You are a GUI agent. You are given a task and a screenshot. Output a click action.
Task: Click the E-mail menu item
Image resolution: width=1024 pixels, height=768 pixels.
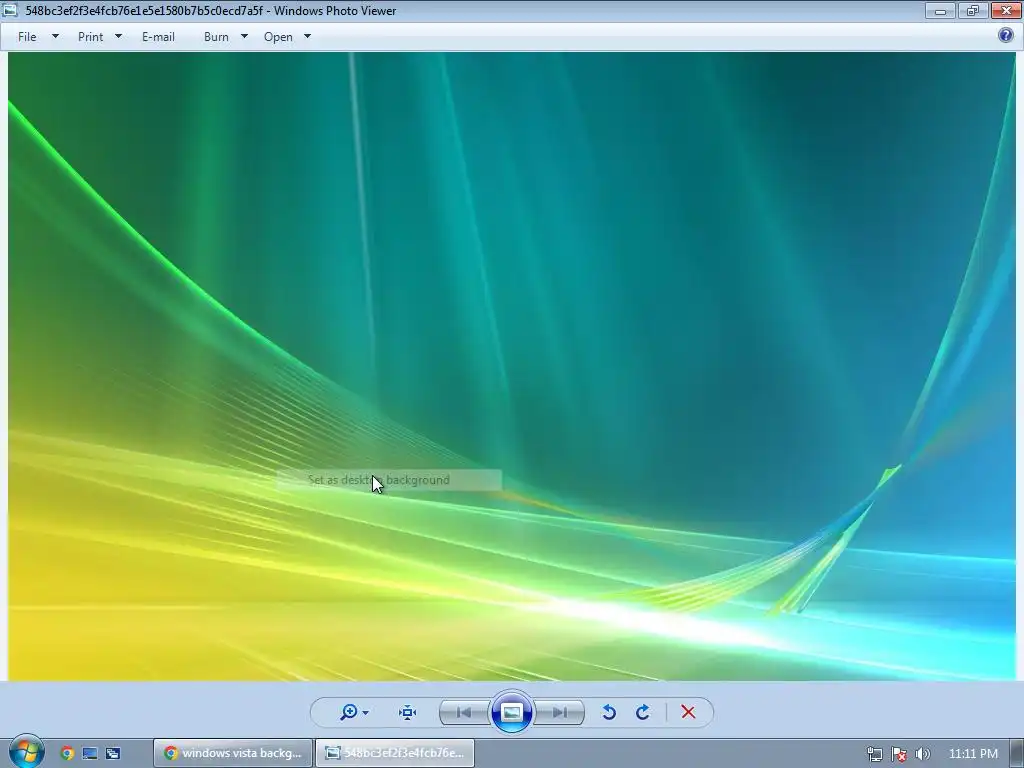(x=158, y=37)
